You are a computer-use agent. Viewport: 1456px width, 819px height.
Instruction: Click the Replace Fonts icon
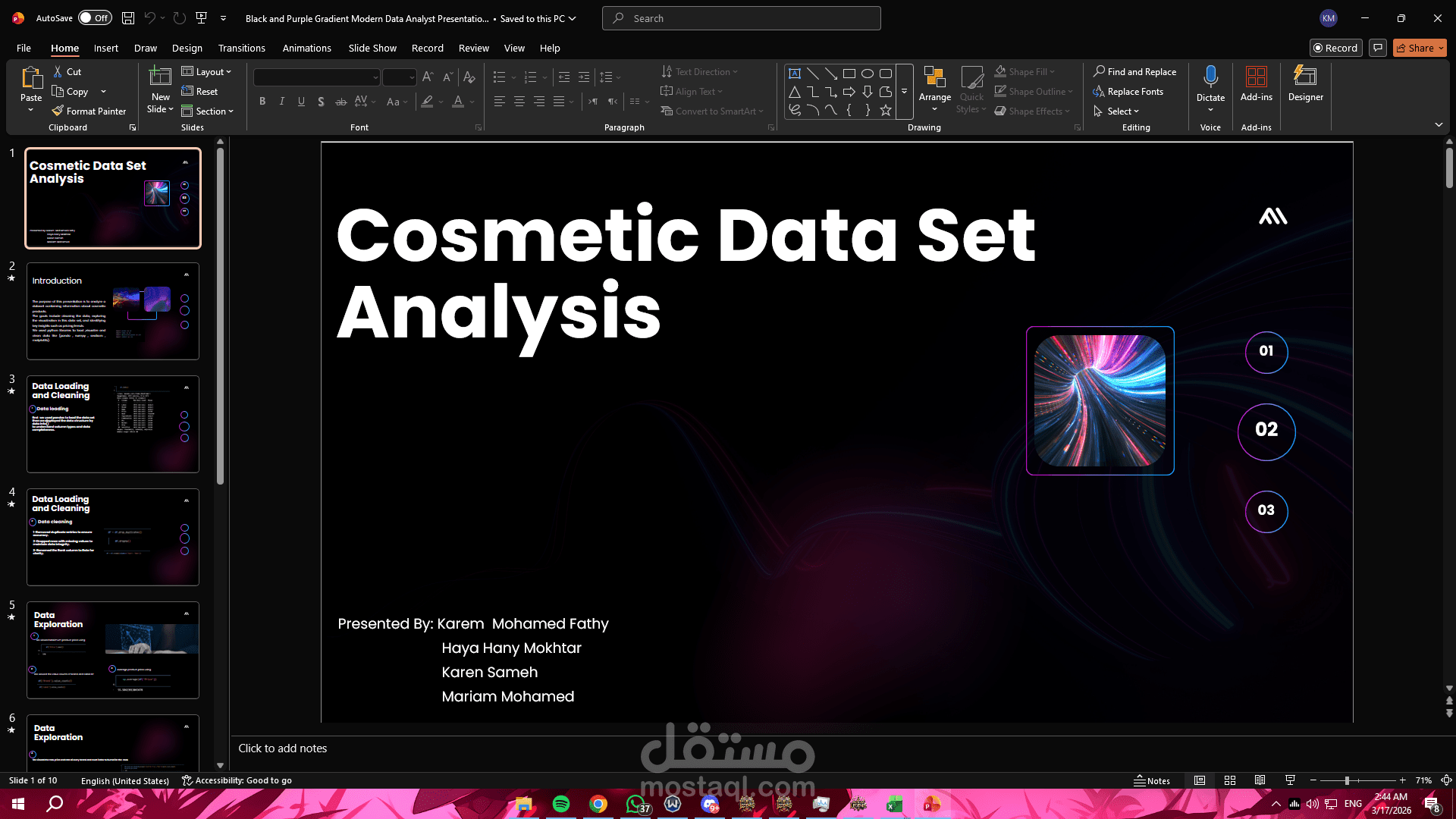coord(1100,91)
